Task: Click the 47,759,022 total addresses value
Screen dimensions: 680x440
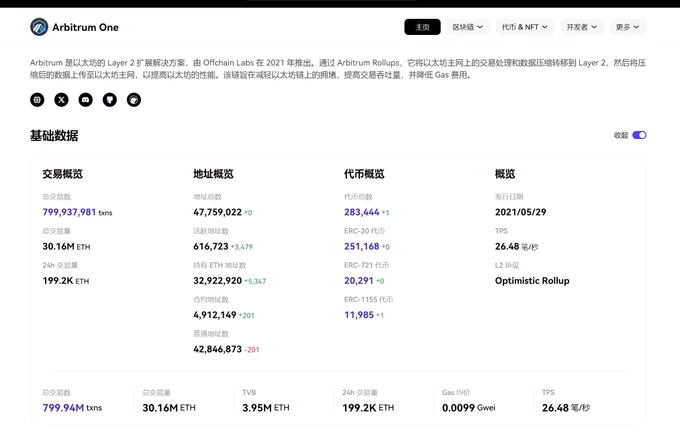Action: click(x=217, y=212)
